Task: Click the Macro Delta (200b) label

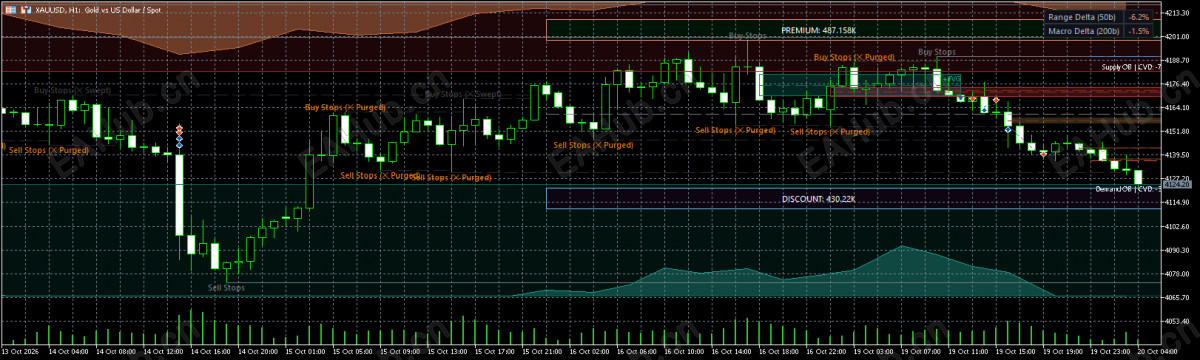Action: pos(1085,32)
